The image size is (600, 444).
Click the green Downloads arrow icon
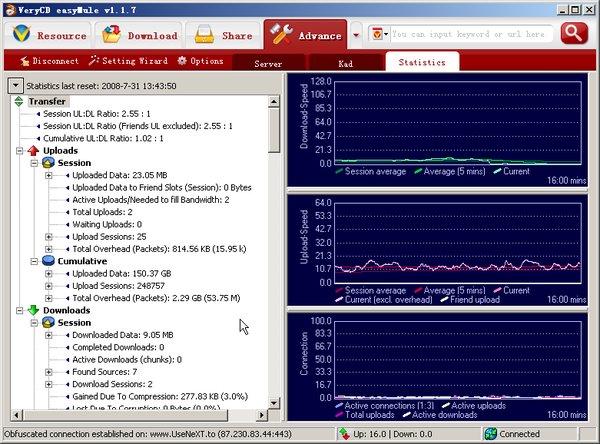pos(33,310)
